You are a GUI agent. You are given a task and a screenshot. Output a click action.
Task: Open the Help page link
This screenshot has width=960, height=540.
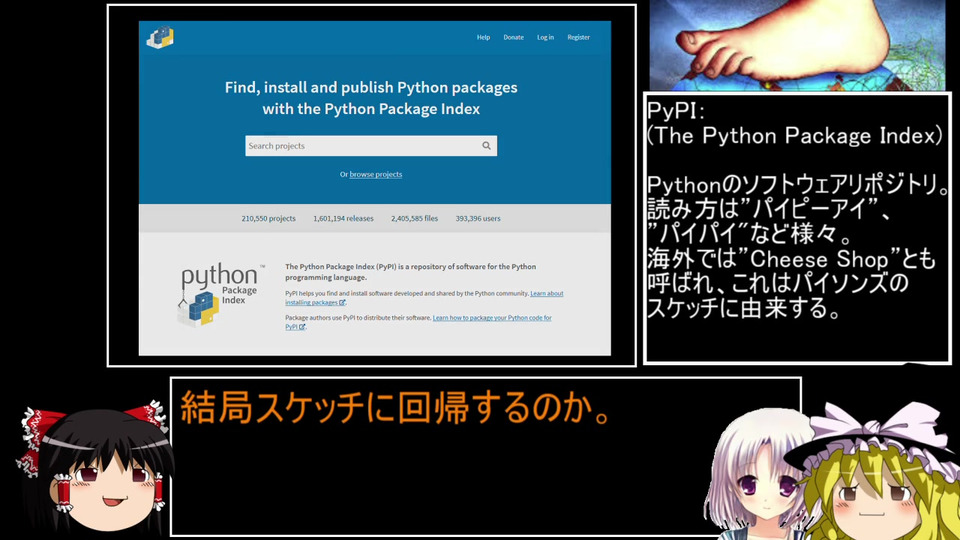(483, 37)
